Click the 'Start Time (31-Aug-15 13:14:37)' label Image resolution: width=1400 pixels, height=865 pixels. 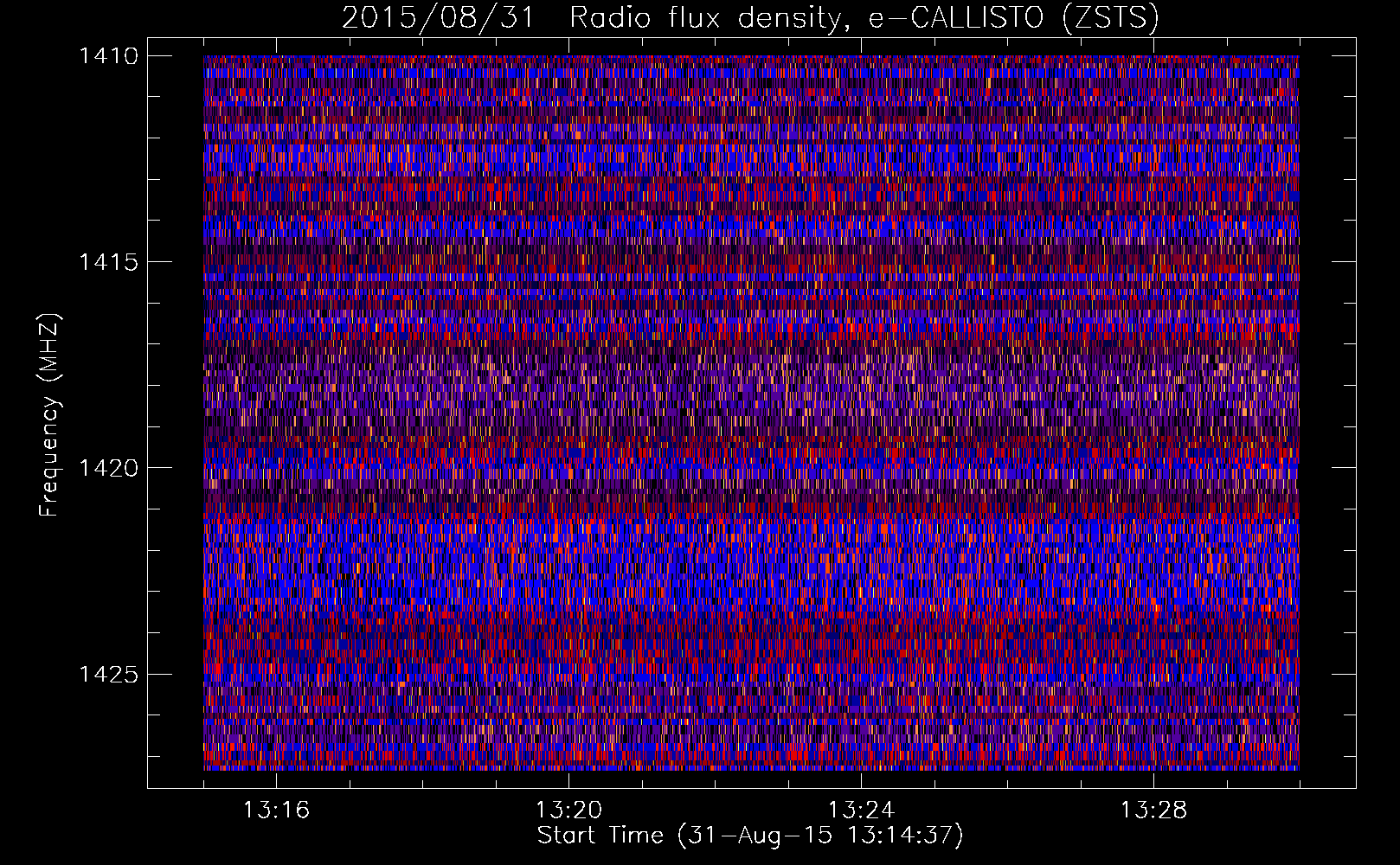point(750,836)
